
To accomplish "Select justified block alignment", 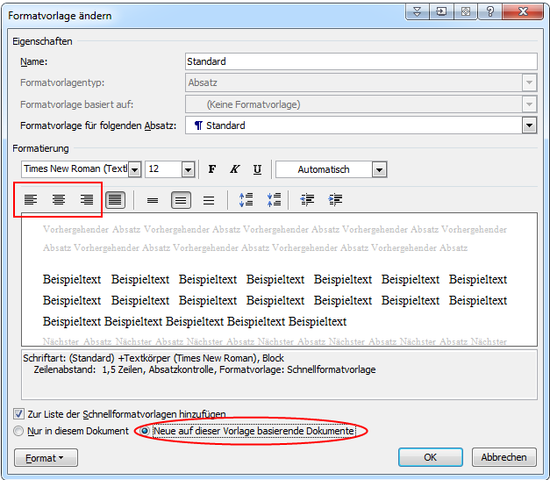I will pos(115,200).
